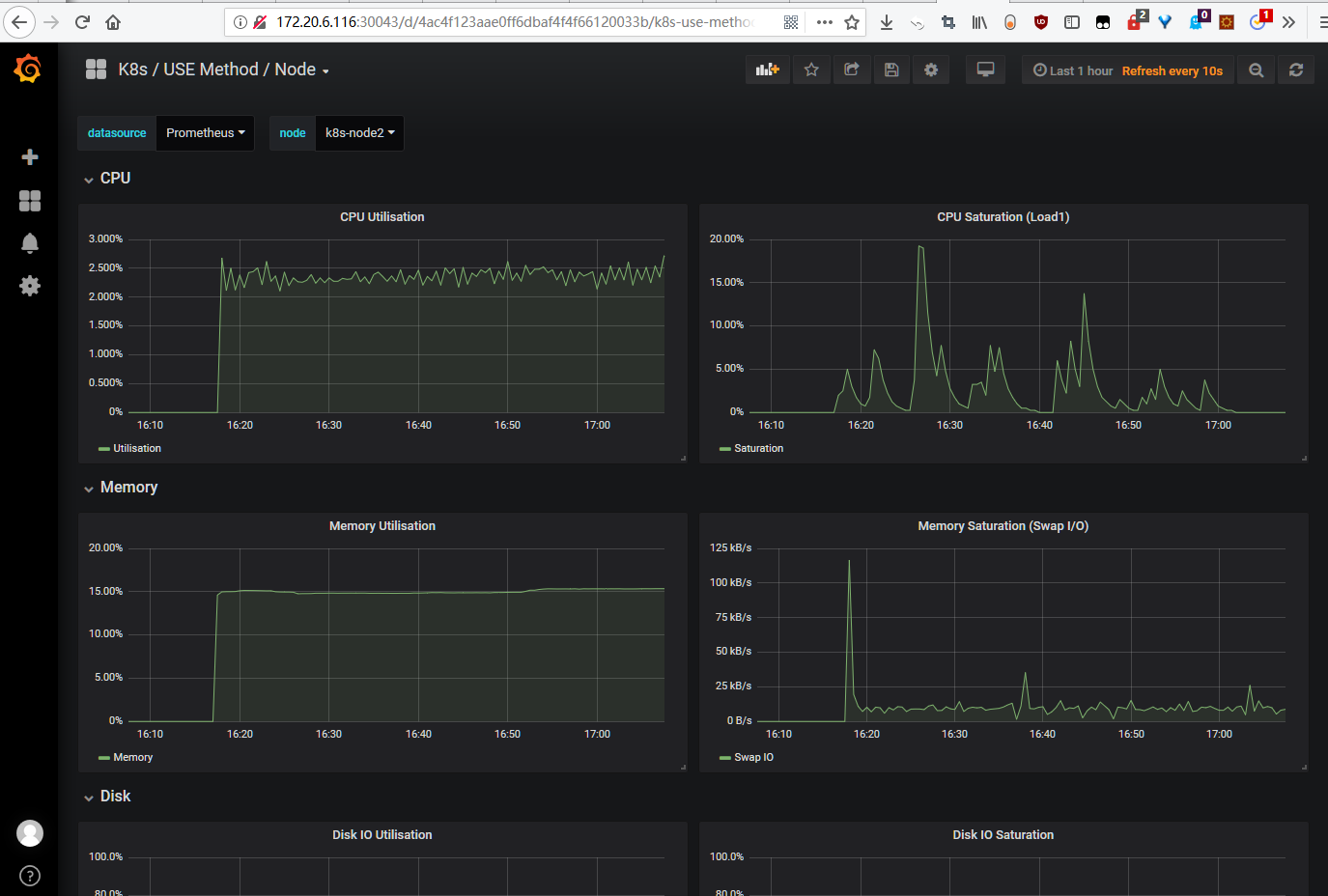Enable TV cycle view mode
The image size is (1328, 896).
pyautogui.click(x=985, y=70)
